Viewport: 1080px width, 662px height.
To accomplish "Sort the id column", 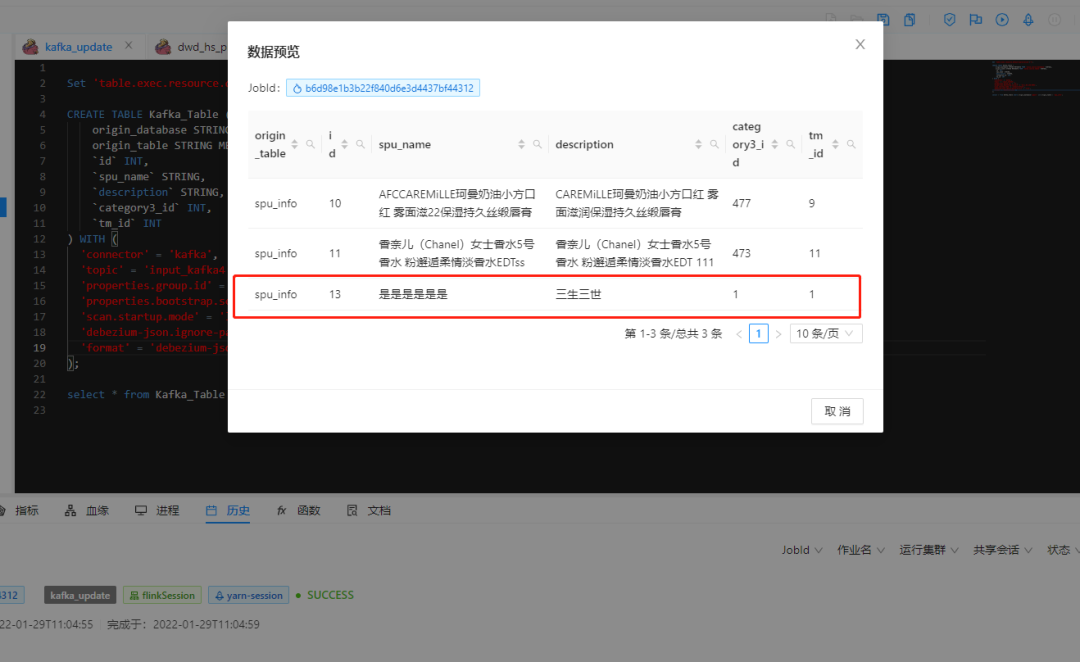I will (344, 144).
